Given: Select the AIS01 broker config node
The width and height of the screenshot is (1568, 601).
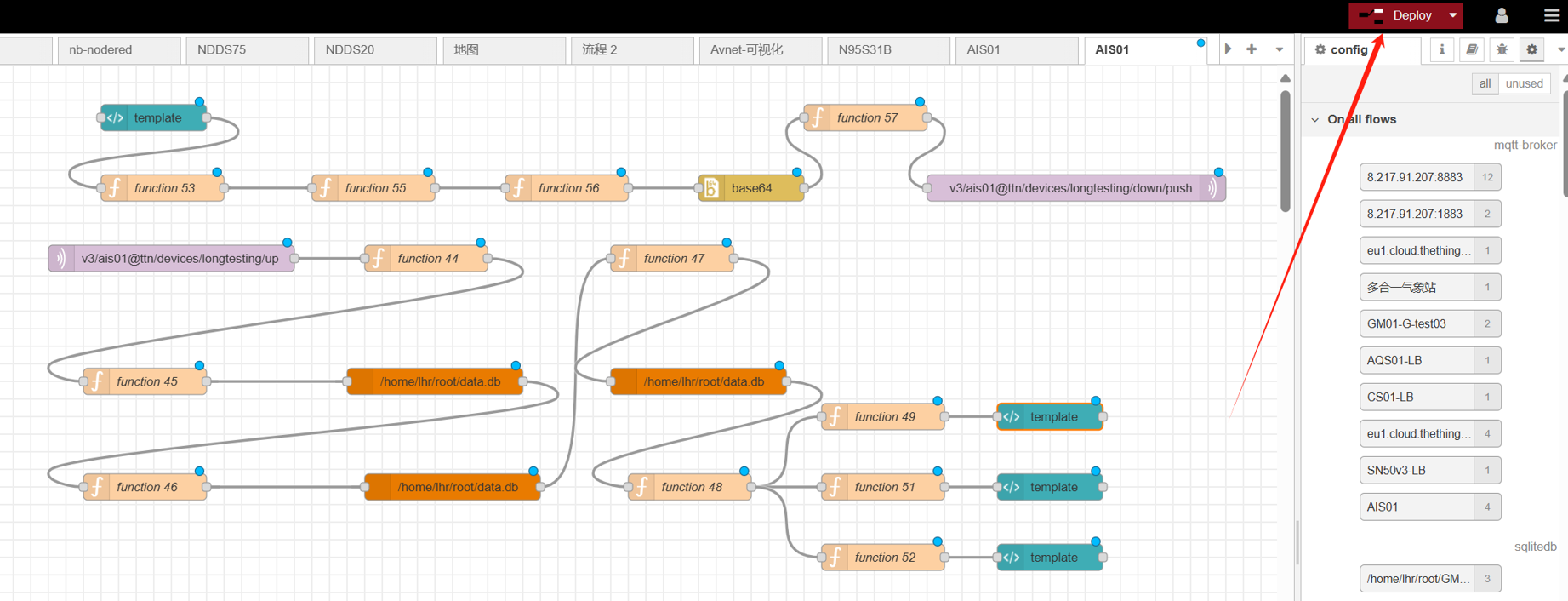Looking at the screenshot, I should tap(1430, 507).
